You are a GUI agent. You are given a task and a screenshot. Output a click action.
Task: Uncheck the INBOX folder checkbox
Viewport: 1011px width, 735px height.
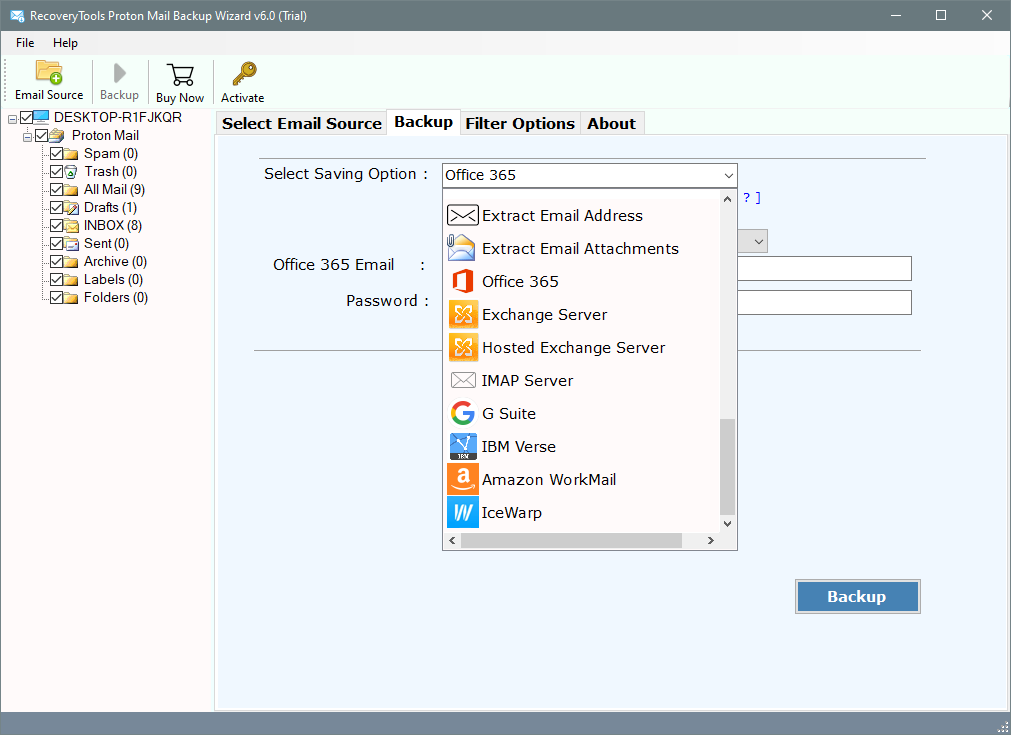57,226
